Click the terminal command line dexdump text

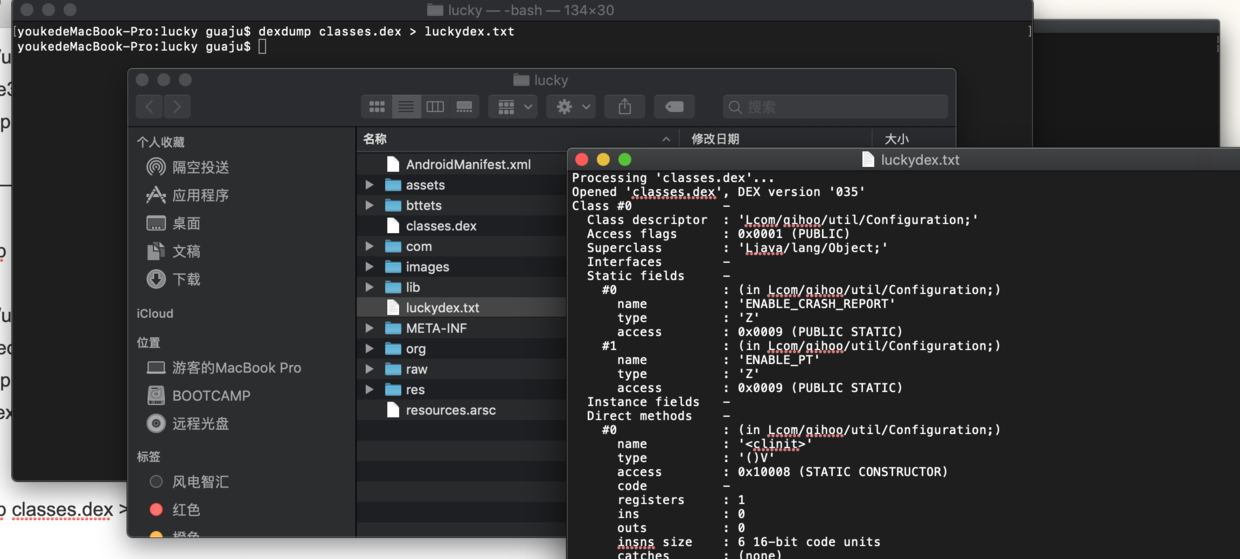(x=386, y=31)
